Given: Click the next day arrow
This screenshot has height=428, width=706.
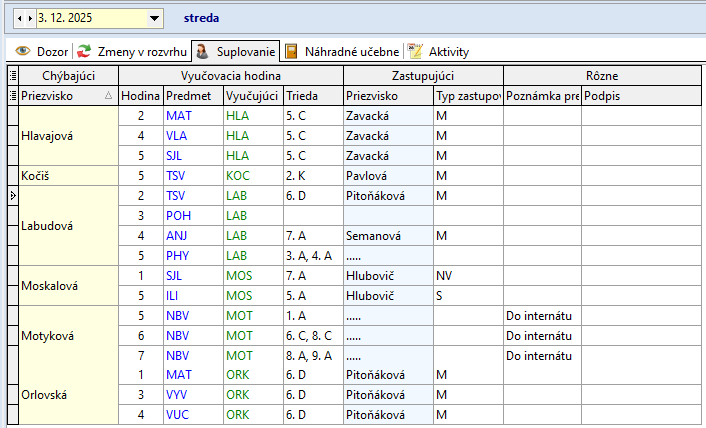Looking at the screenshot, I should click(31, 18).
